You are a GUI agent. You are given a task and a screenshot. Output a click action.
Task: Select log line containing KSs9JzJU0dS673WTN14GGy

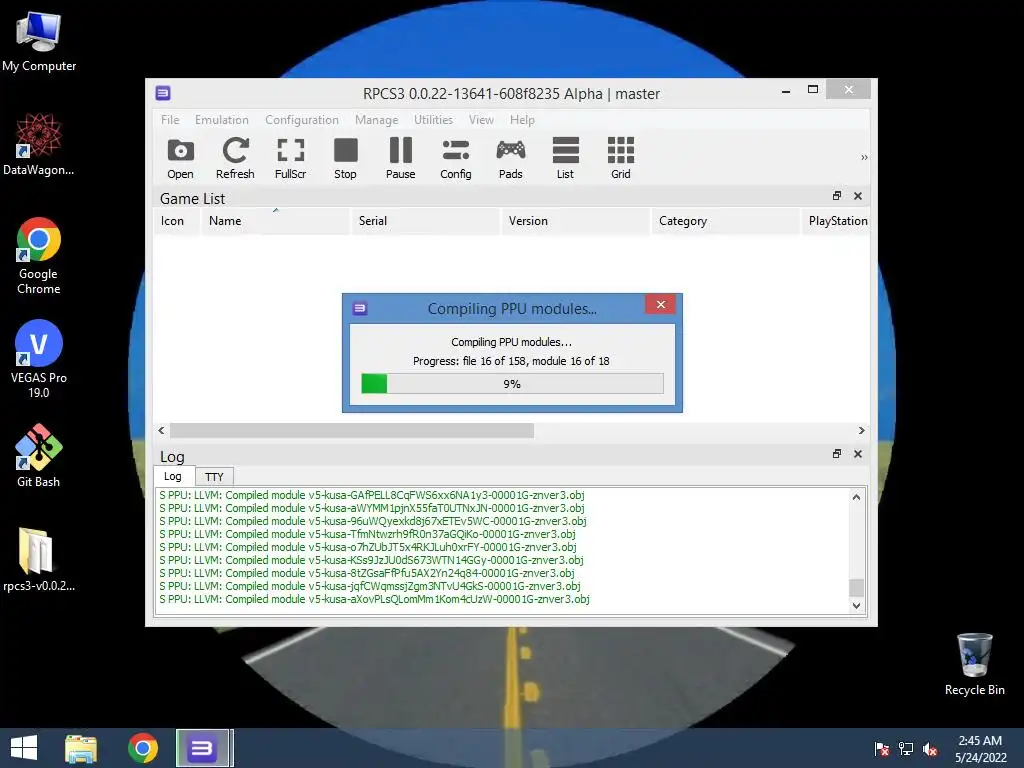[372, 560]
